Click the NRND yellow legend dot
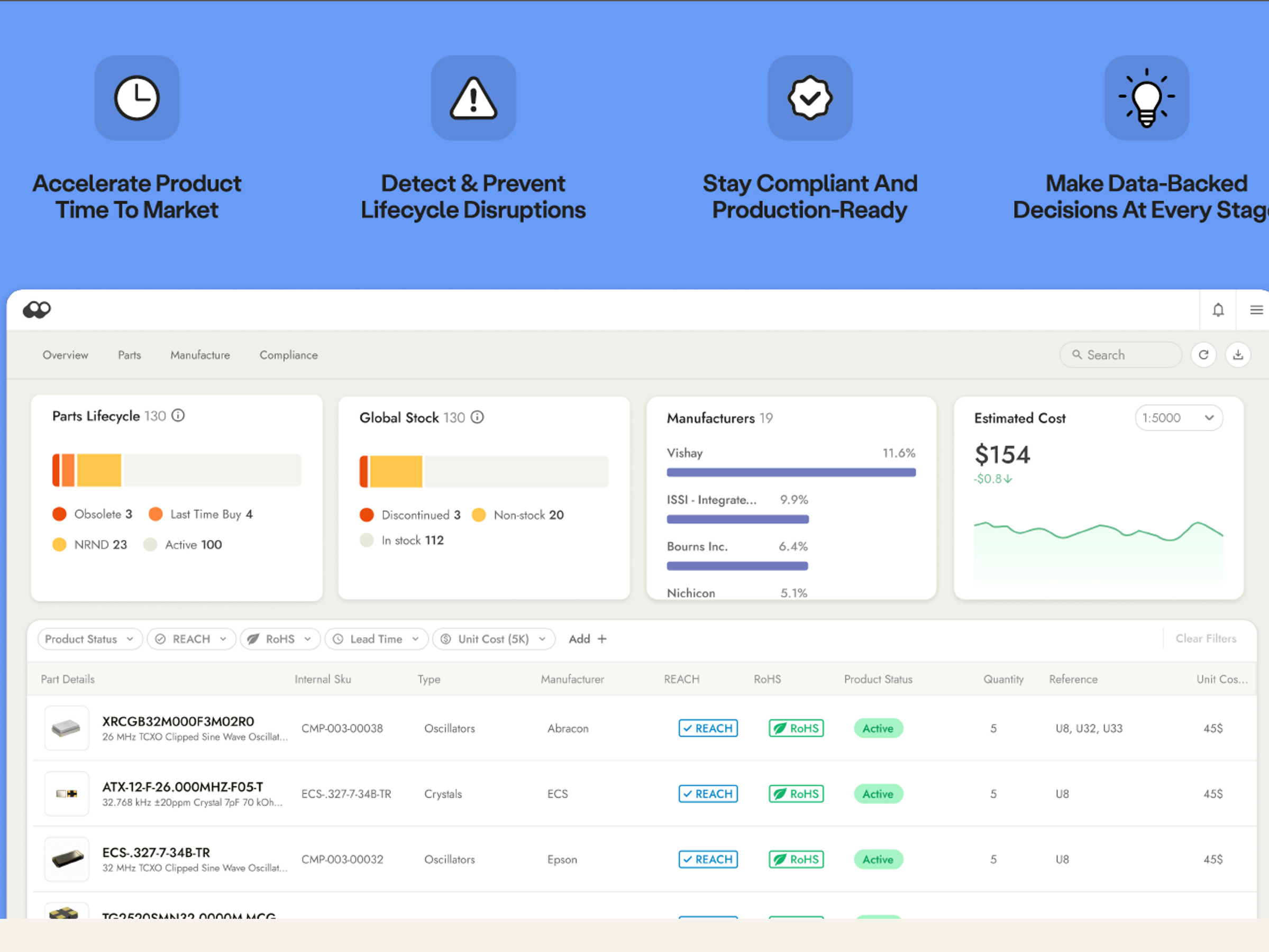The height and width of the screenshot is (952, 1269). [x=59, y=544]
